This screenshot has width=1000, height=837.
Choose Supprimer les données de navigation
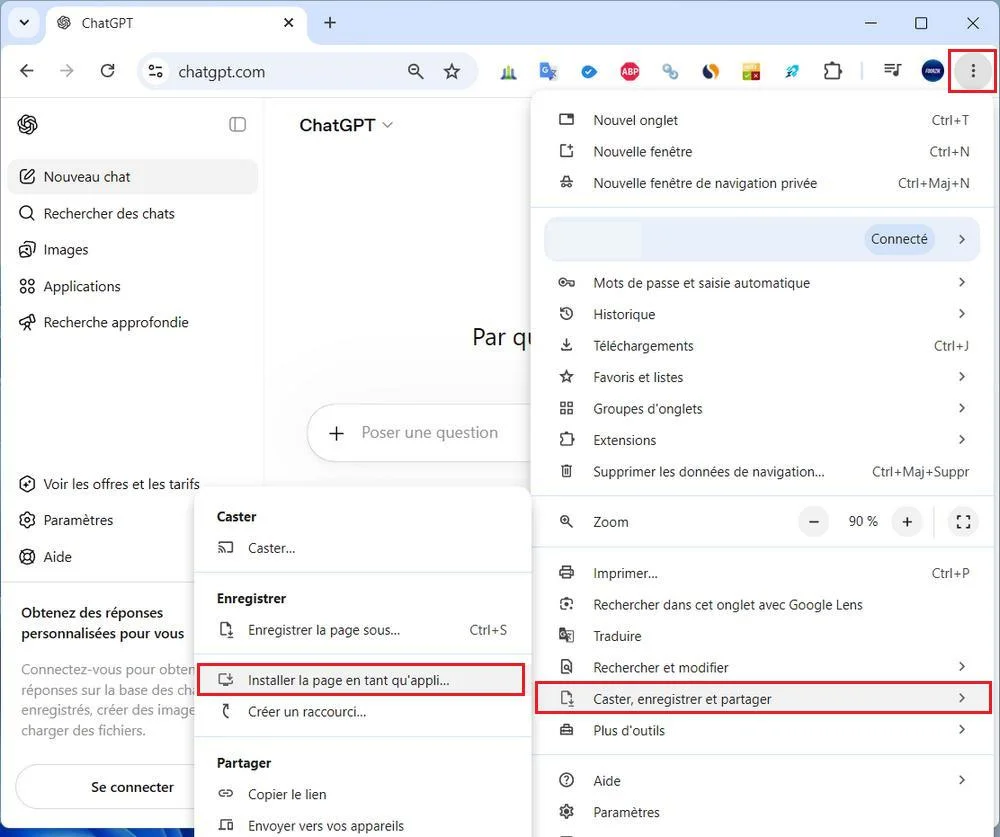764,471
